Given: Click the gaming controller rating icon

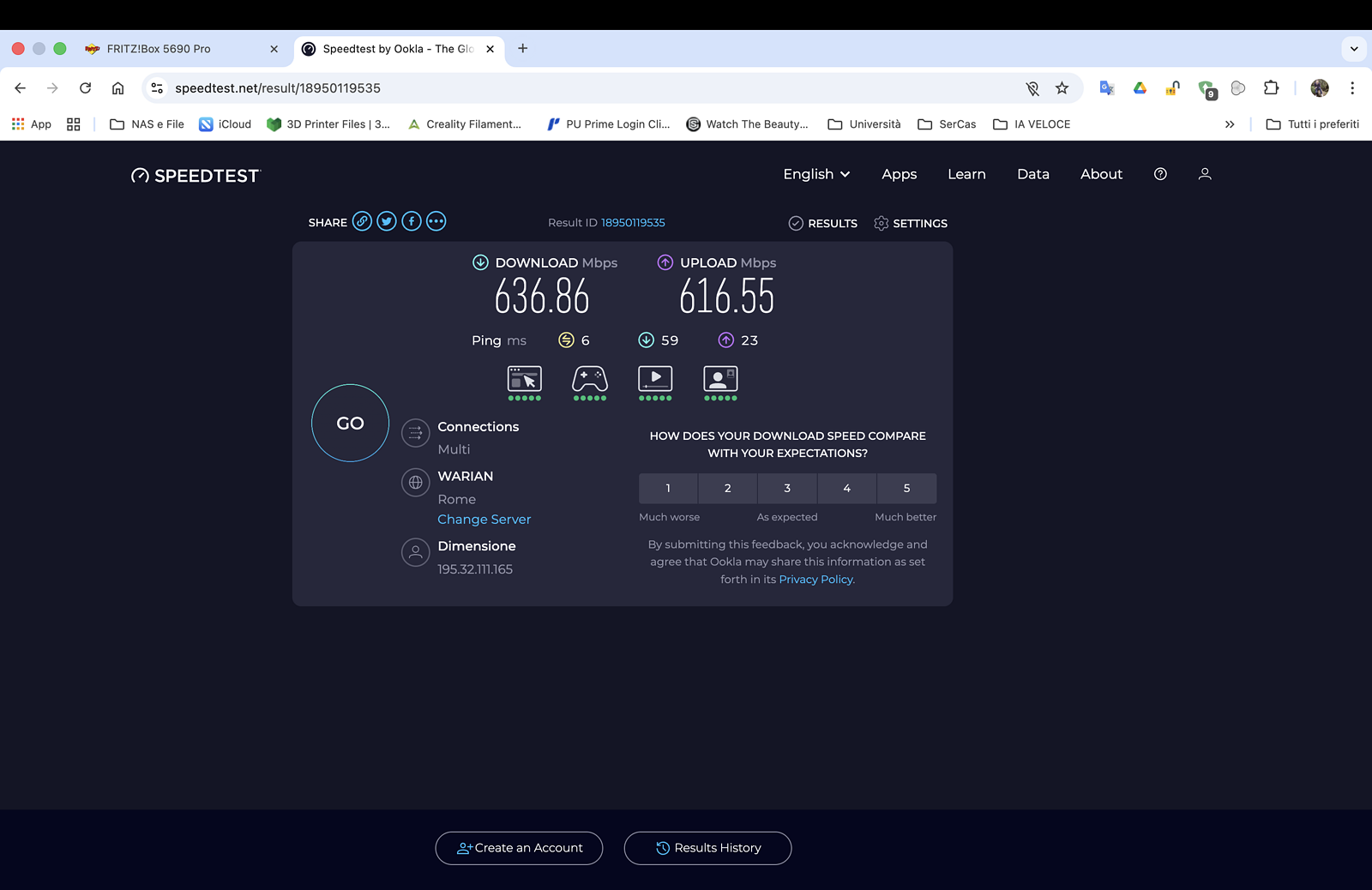Looking at the screenshot, I should point(590,382).
